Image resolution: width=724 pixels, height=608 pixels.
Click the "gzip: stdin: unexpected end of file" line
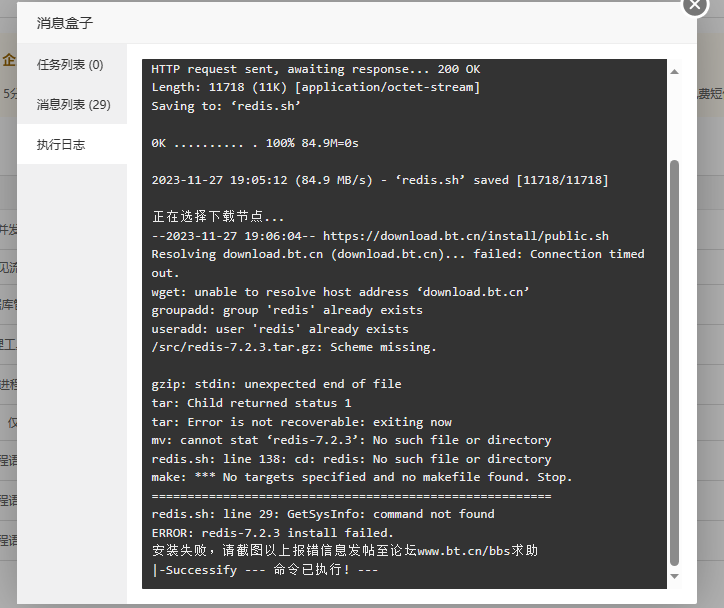point(276,384)
